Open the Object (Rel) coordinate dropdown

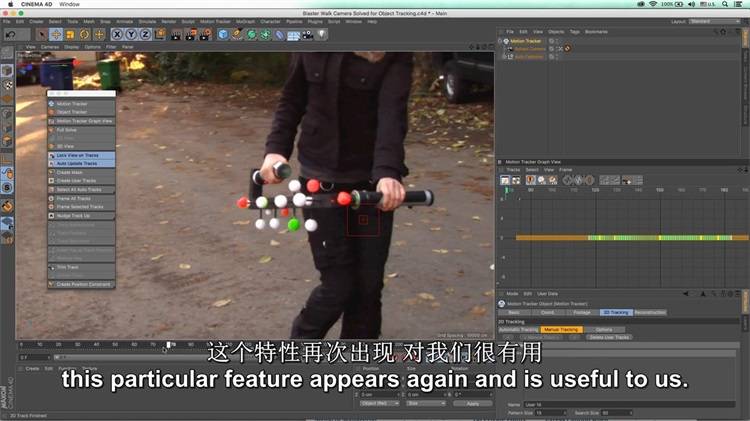tap(379, 404)
